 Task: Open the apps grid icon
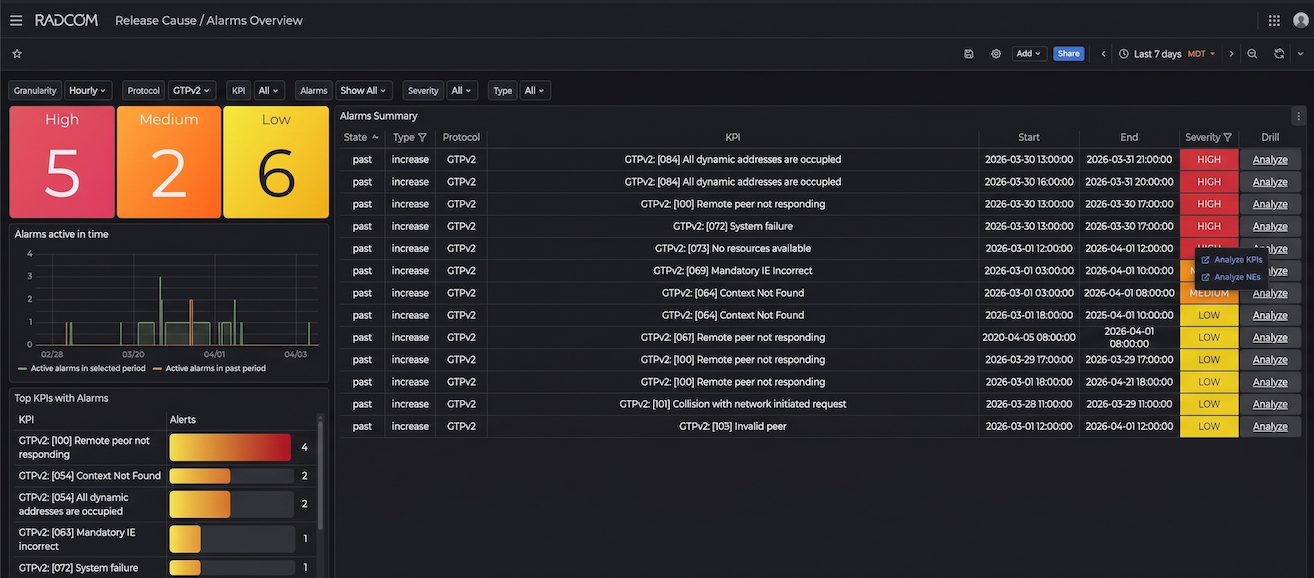pos(1274,20)
